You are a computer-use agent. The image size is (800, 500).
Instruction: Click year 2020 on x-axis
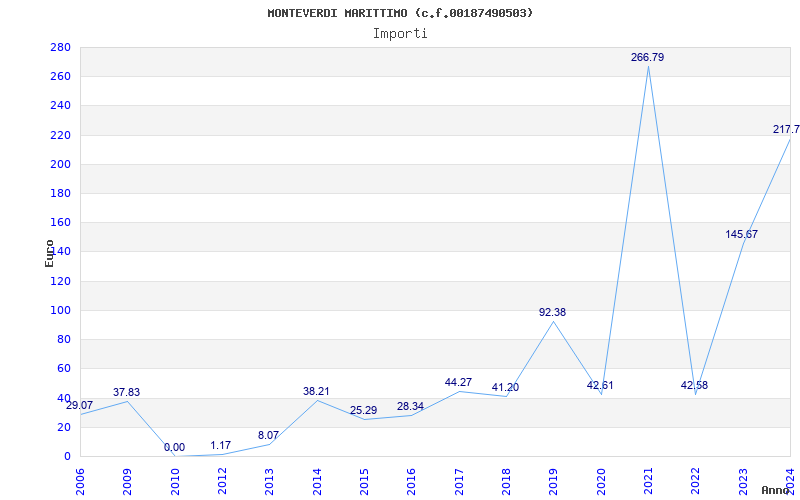coord(601,481)
